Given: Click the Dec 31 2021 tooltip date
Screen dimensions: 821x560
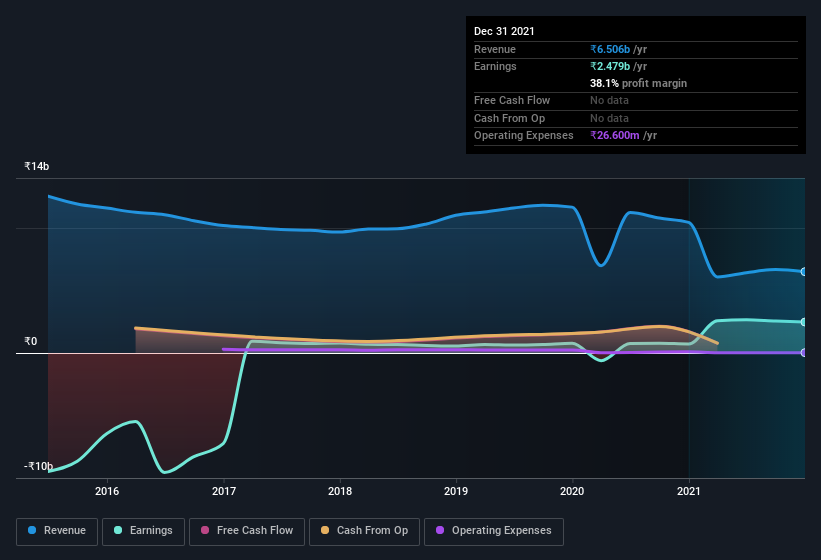Looking at the screenshot, I should click(x=504, y=31).
